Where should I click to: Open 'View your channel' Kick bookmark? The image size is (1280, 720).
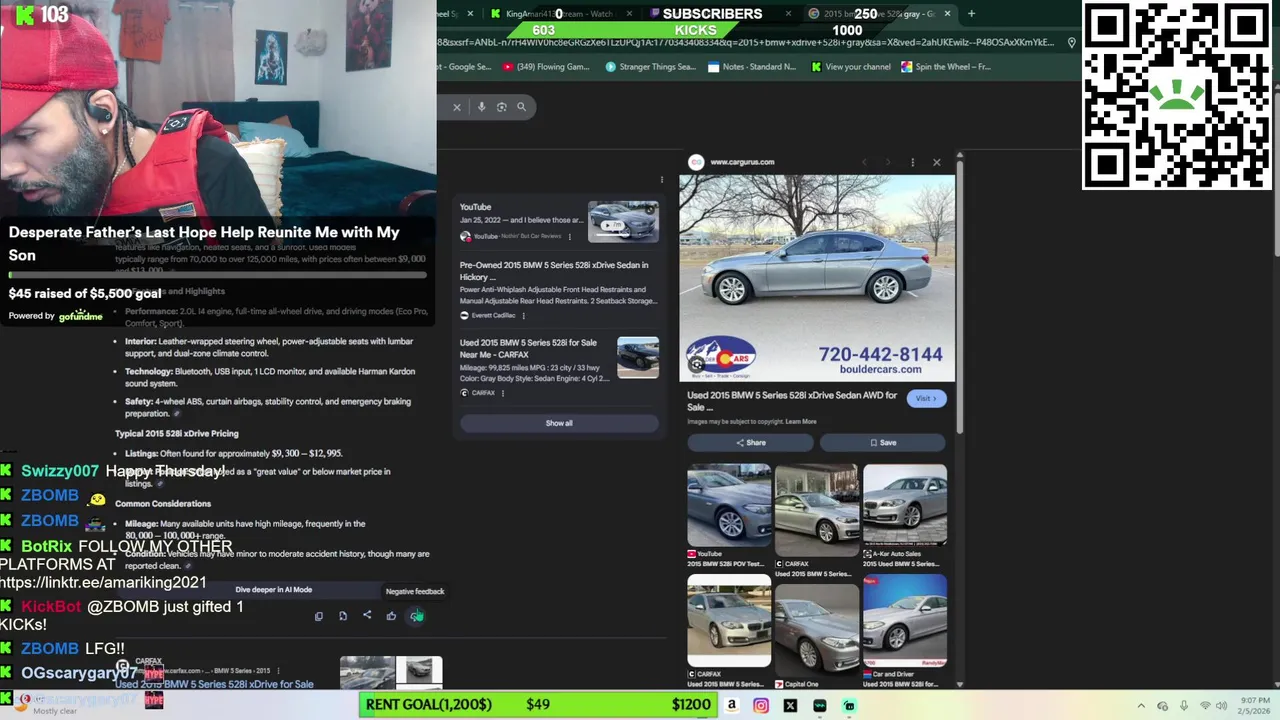851,67
